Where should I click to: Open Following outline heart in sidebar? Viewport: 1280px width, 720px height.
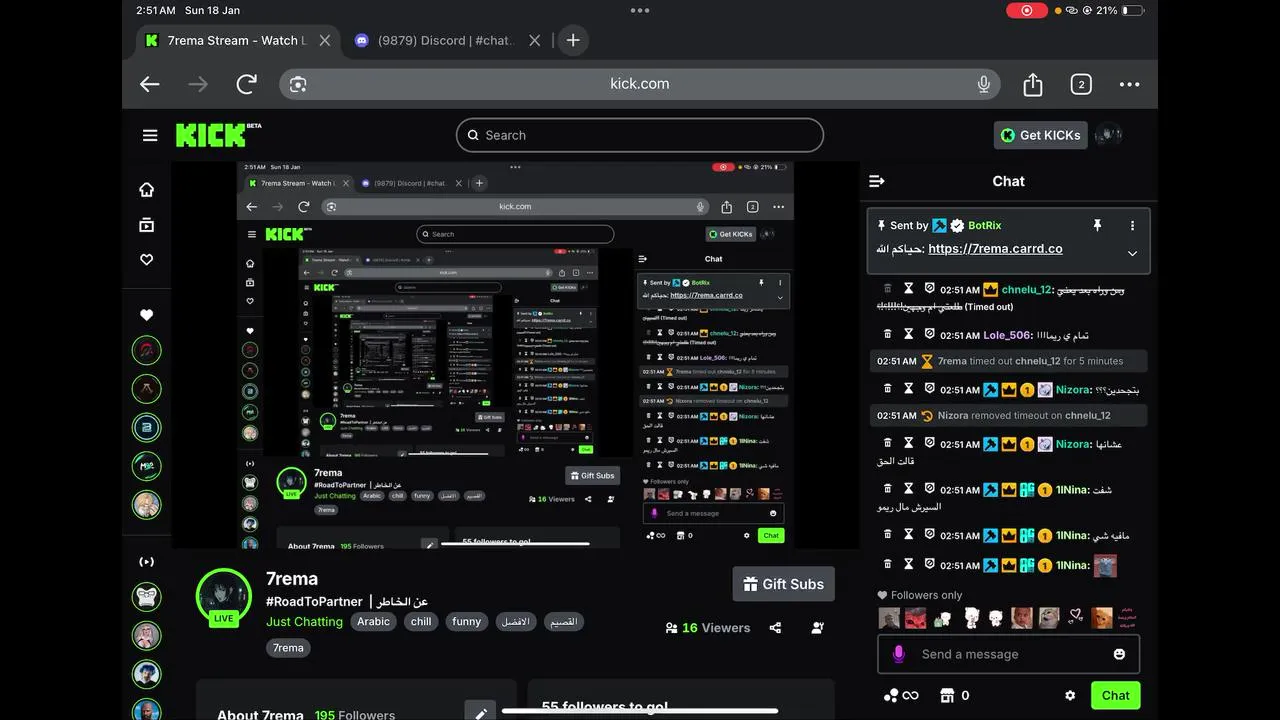(x=146, y=259)
